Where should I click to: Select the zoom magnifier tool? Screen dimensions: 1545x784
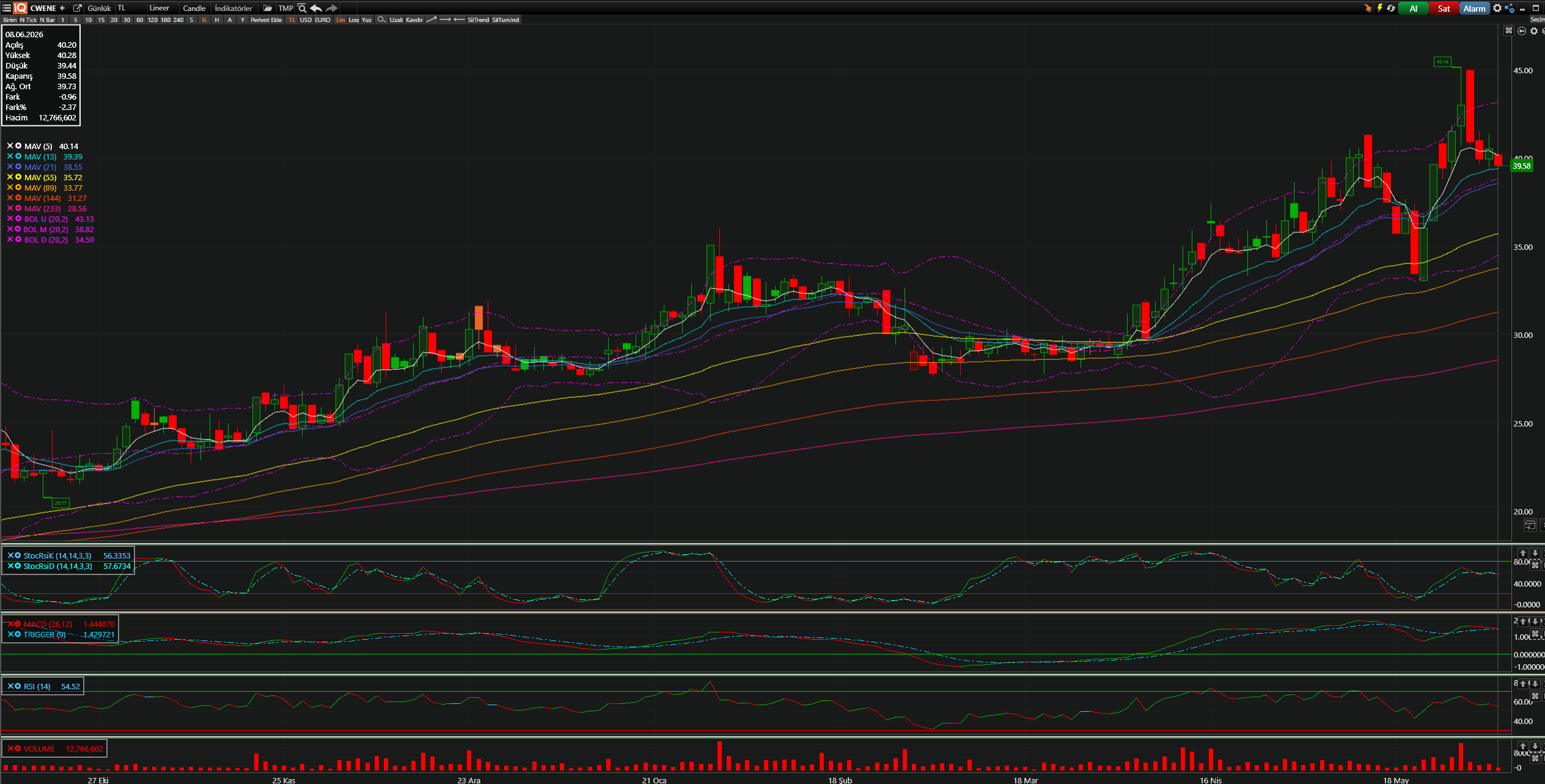(x=381, y=20)
